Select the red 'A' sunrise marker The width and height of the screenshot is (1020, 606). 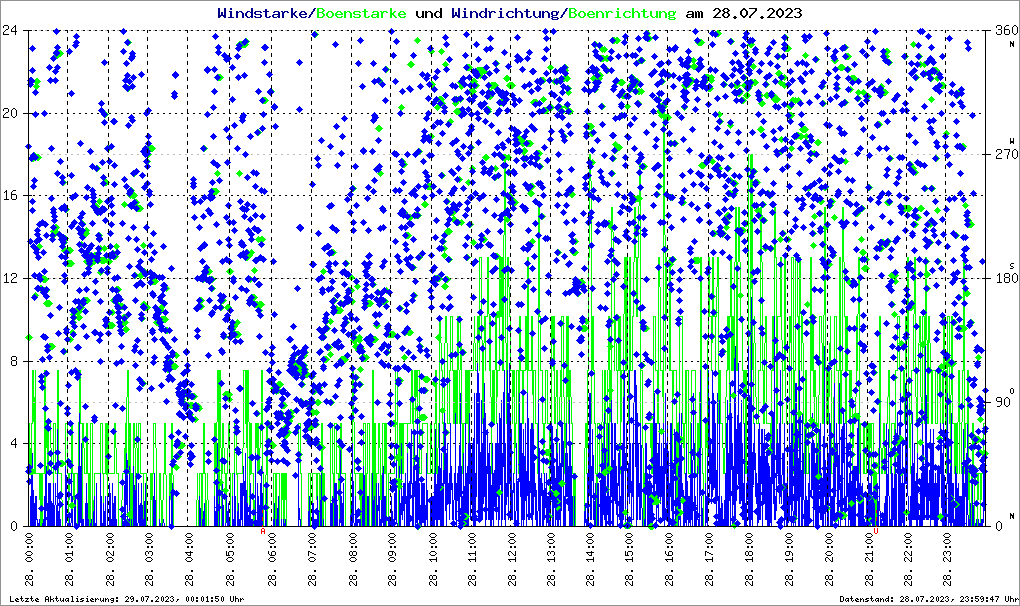point(263,531)
